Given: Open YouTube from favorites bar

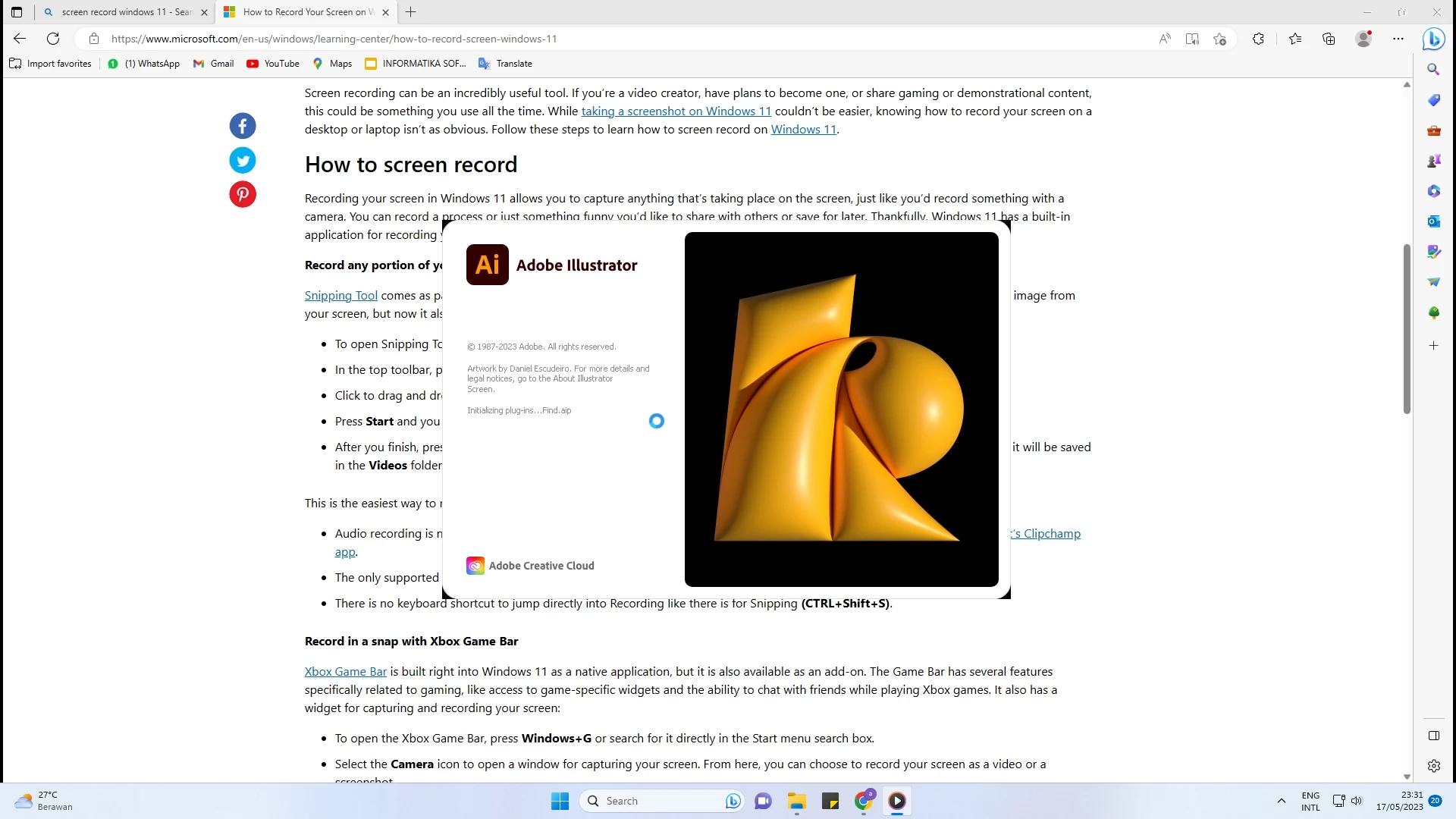Looking at the screenshot, I should [273, 64].
